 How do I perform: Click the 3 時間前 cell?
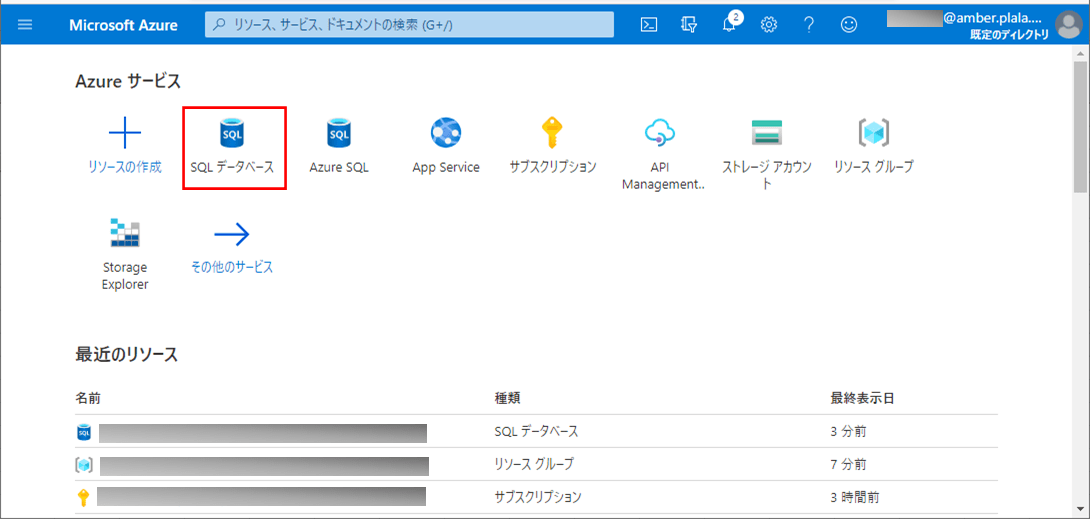click(854, 497)
